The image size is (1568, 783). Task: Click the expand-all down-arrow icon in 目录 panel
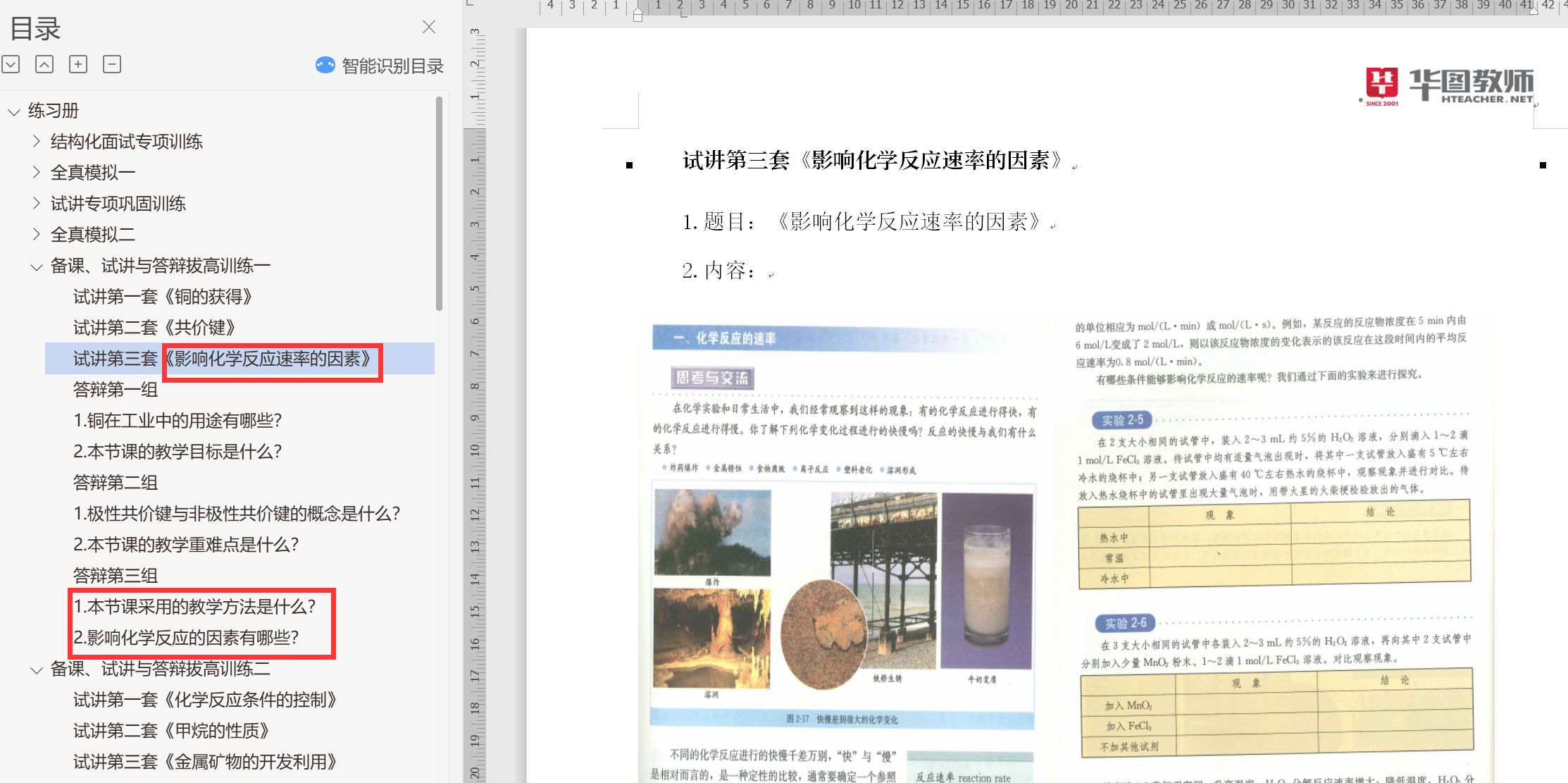(11, 65)
